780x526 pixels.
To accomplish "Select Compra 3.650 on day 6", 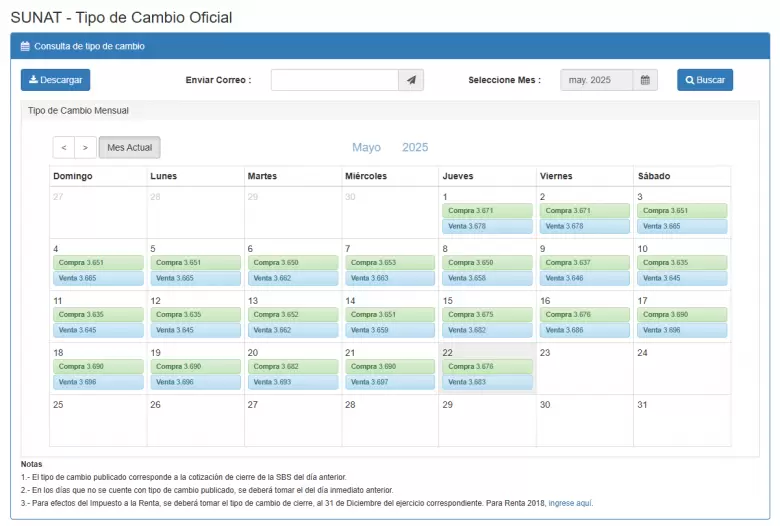I will [x=293, y=262].
